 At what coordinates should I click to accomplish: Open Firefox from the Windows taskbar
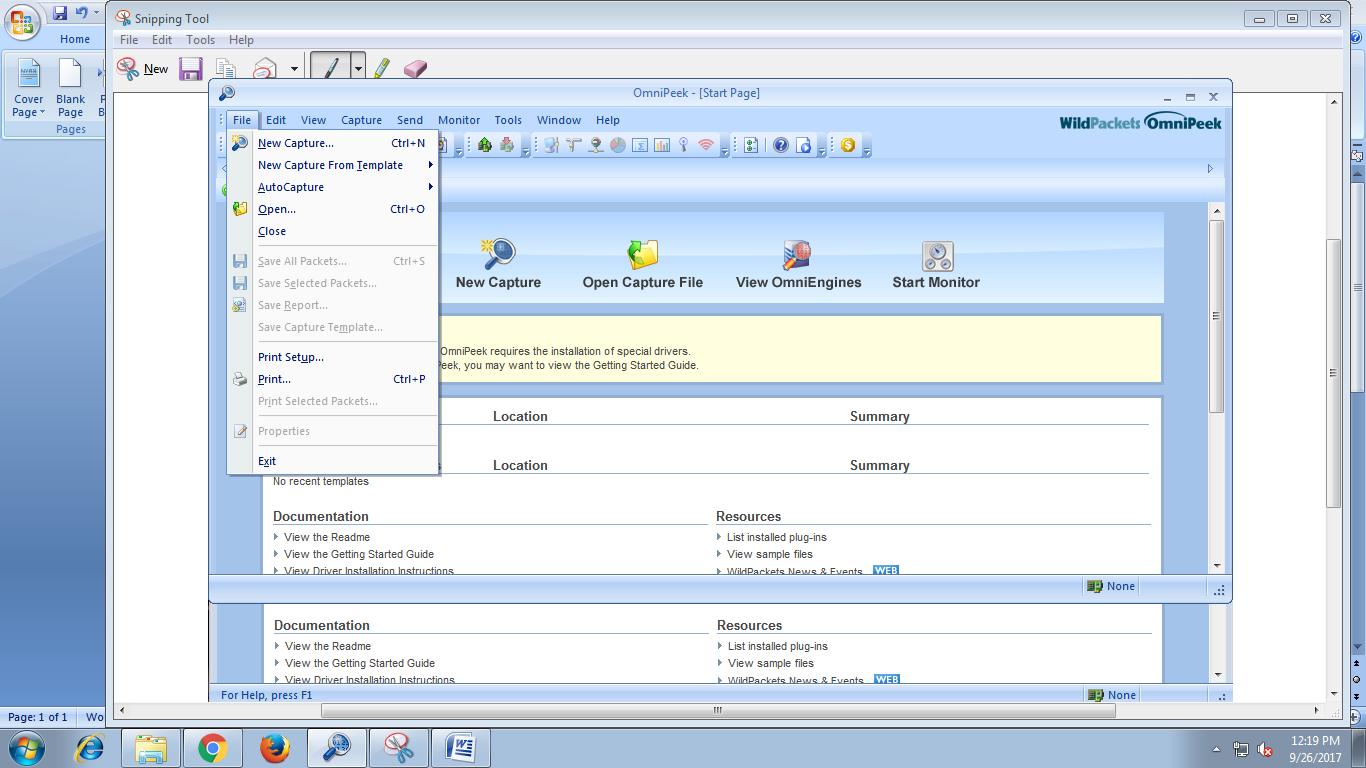pyautogui.click(x=275, y=747)
